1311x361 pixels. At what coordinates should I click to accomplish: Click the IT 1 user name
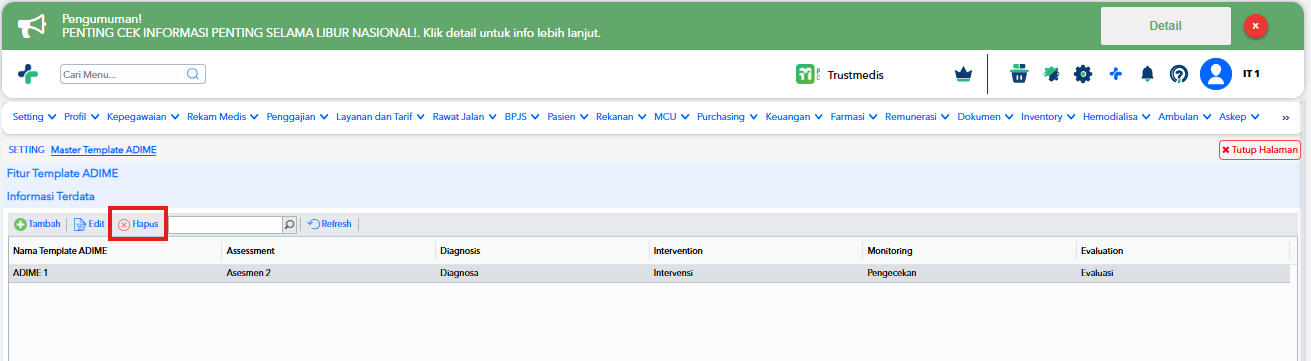tap(1251, 74)
